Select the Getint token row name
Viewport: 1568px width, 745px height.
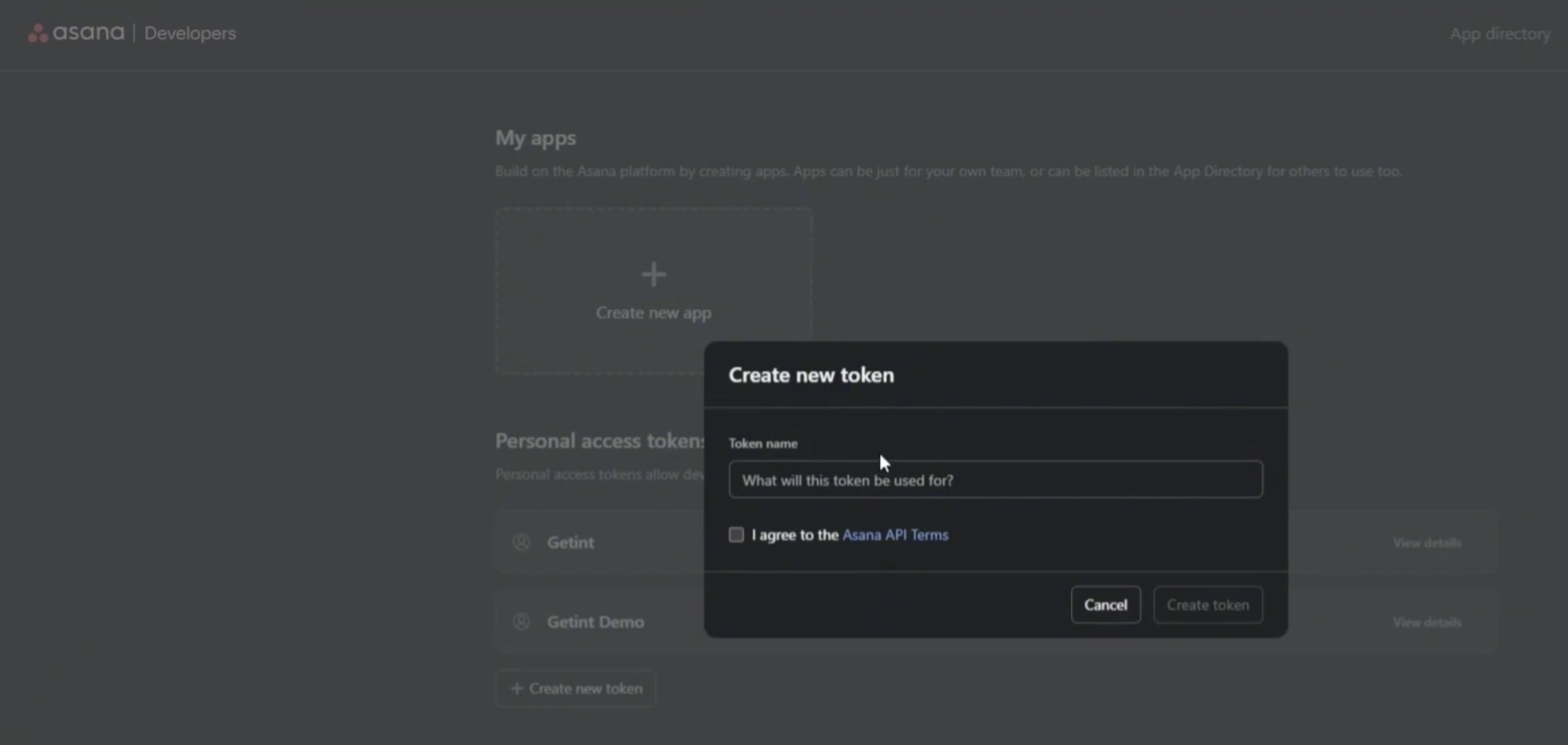click(570, 543)
